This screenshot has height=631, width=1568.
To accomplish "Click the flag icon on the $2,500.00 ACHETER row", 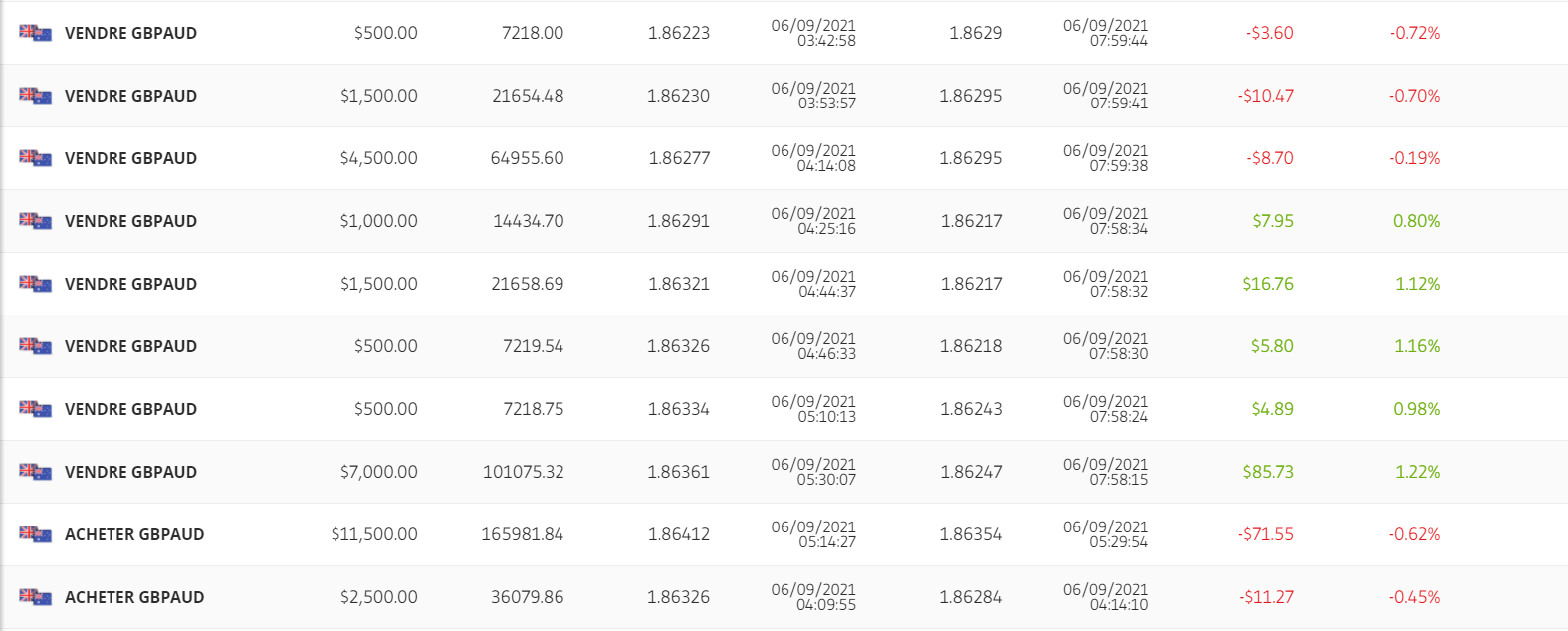I will pos(35,597).
